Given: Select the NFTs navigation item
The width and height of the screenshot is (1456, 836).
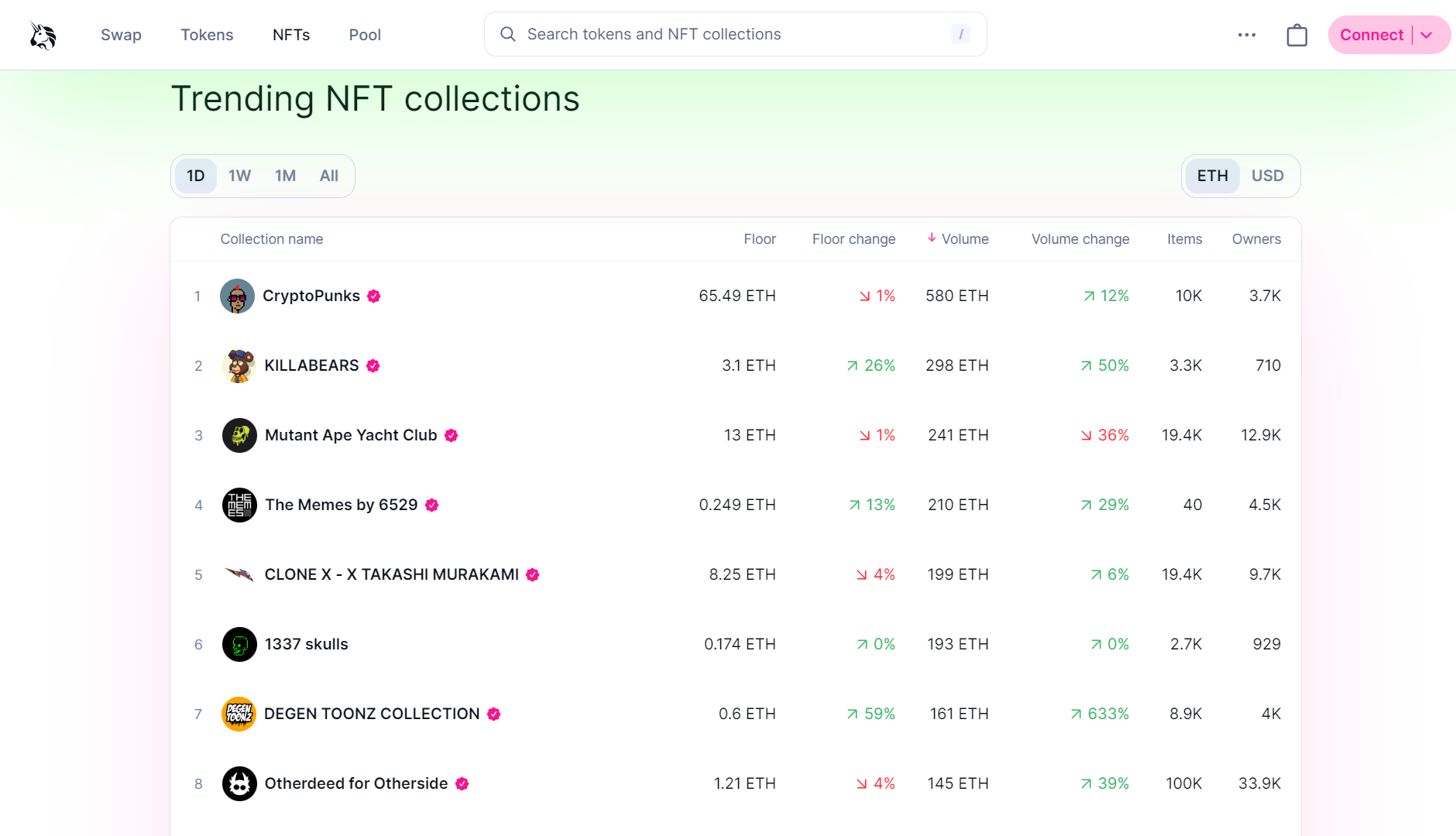Looking at the screenshot, I should (291, 35).
